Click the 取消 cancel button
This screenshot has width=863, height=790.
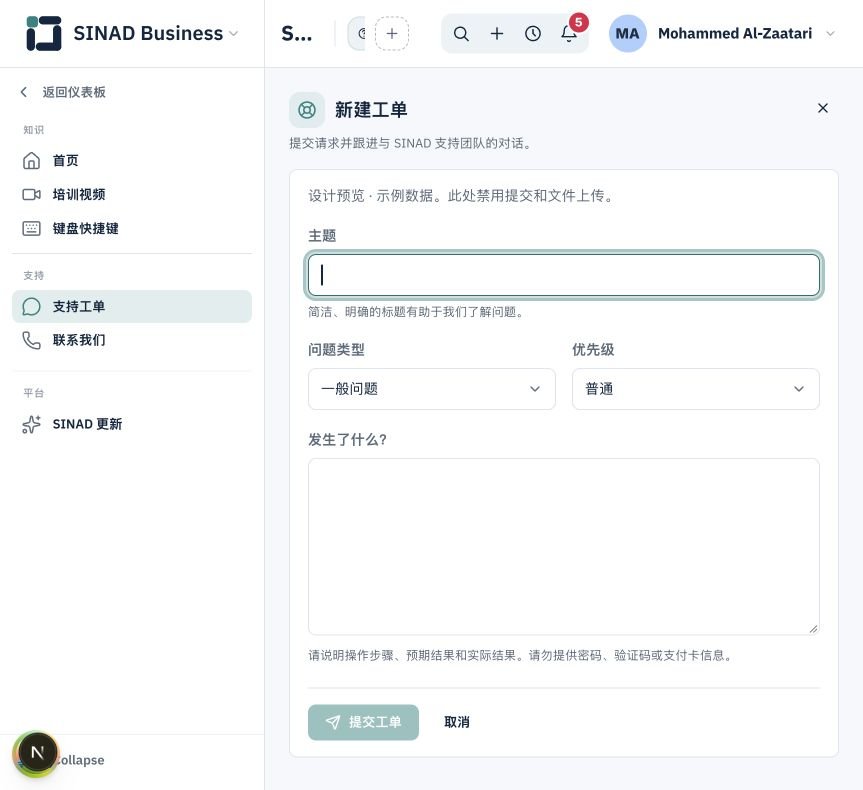pos(457,722)
